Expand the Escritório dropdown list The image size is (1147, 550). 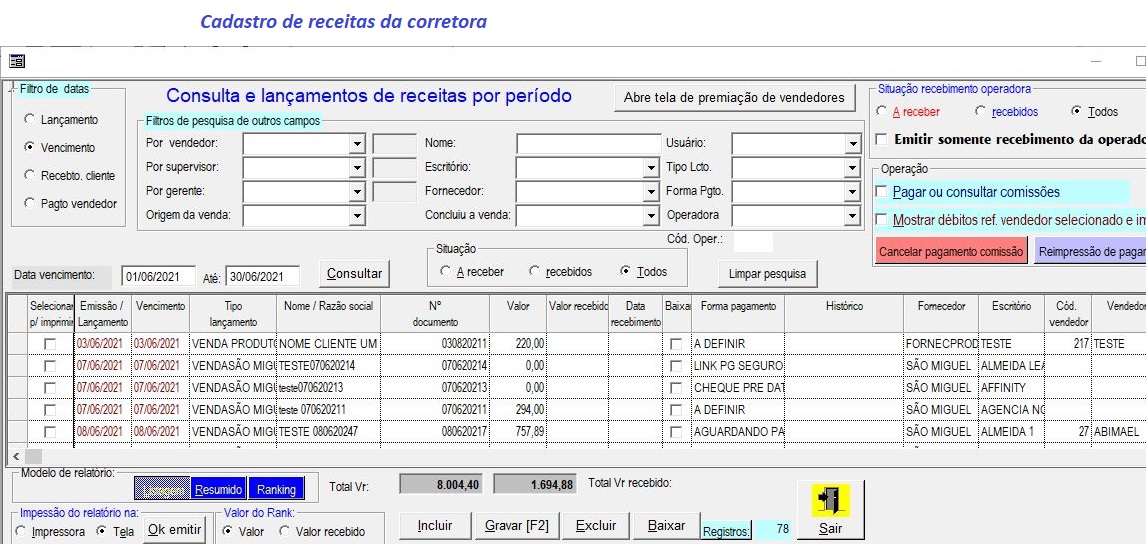click(651, 167)
